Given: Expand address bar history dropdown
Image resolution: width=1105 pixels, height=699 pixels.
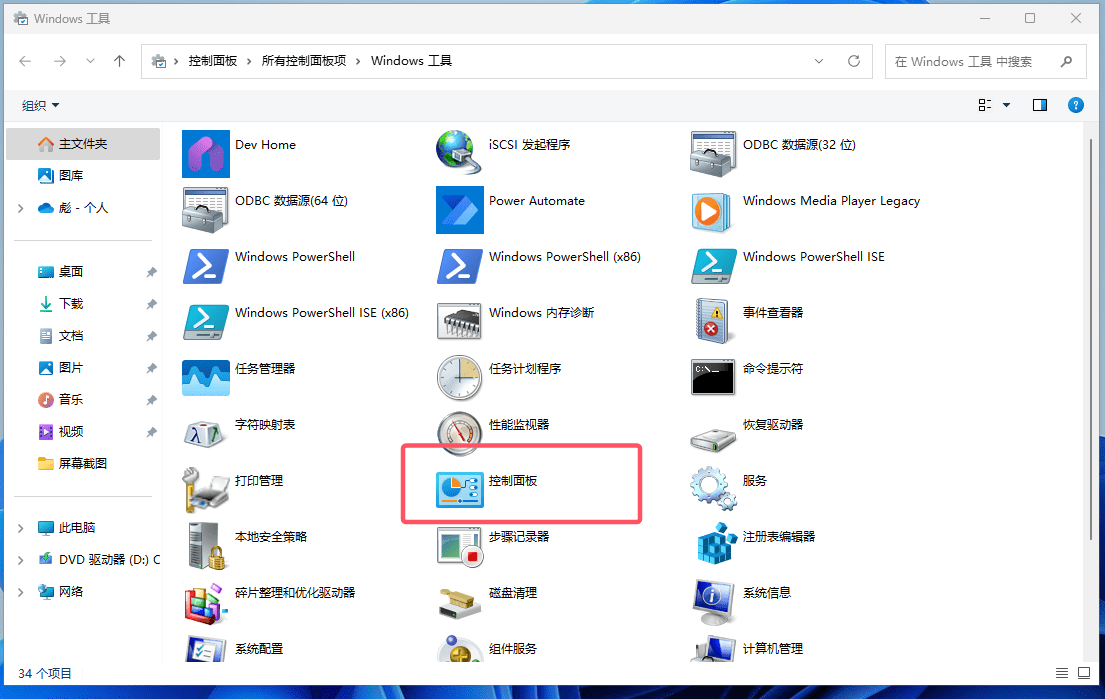Looking at the screenshot, I should (x=819, y=61).
